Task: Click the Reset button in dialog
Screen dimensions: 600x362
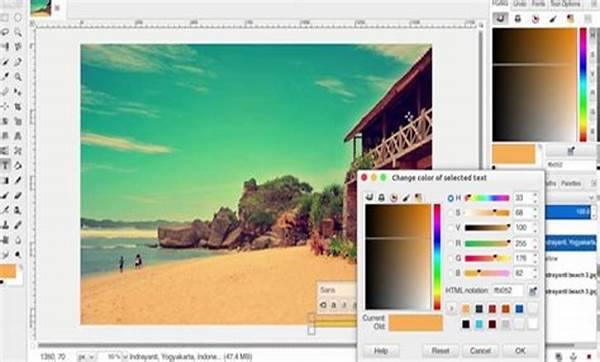Action: (440, 351)
